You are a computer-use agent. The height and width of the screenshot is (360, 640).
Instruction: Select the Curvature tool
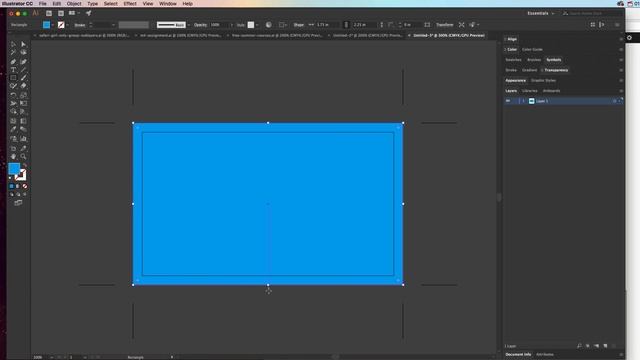[23, 61]
